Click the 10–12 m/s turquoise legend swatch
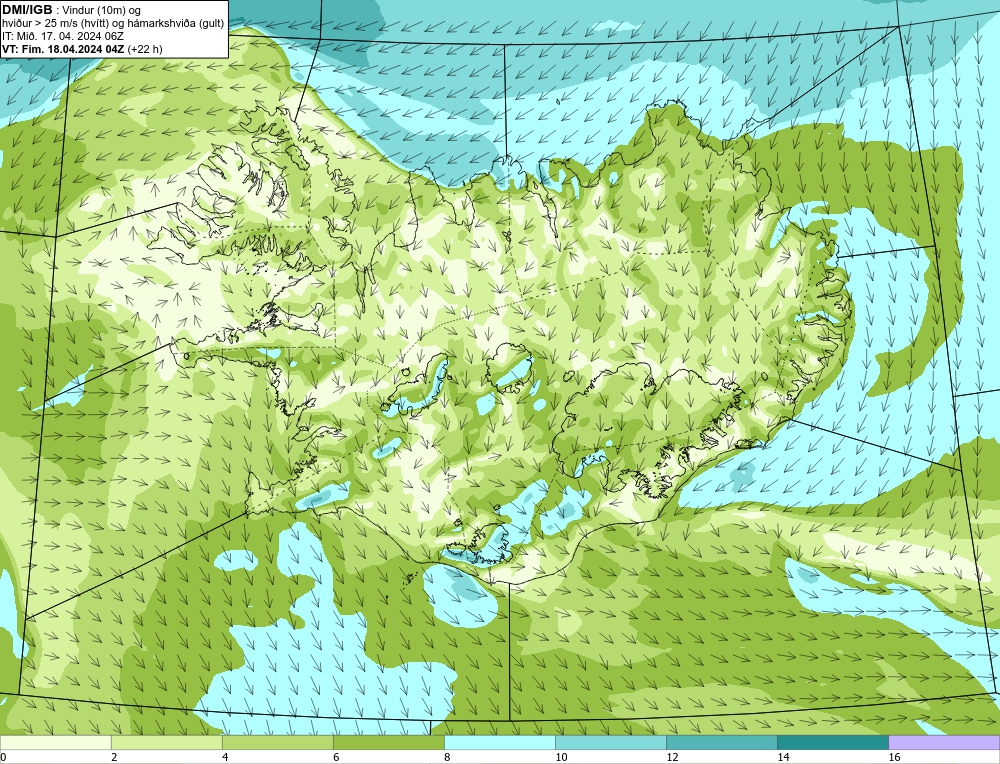 (x=610, y=742)
